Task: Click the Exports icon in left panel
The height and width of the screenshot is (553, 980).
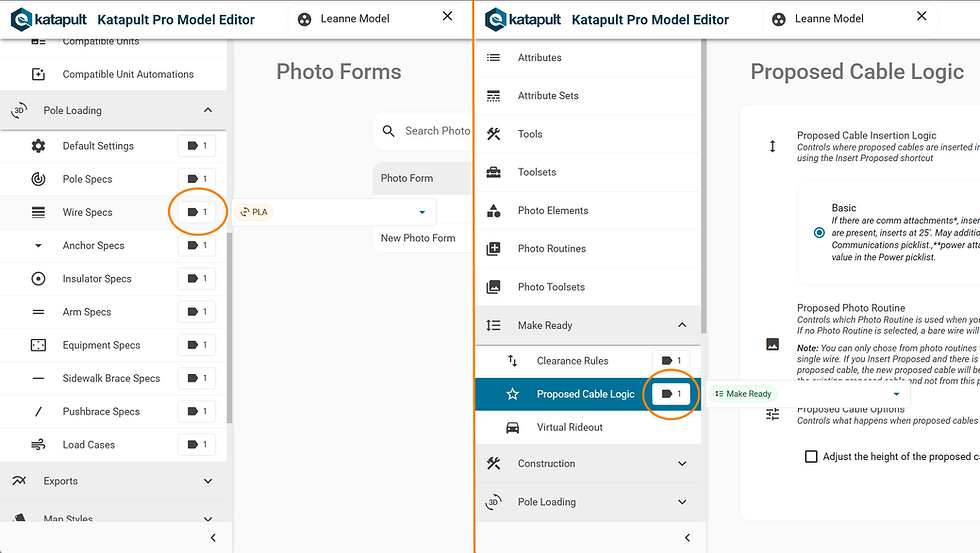Action: [x=19, y=481]
